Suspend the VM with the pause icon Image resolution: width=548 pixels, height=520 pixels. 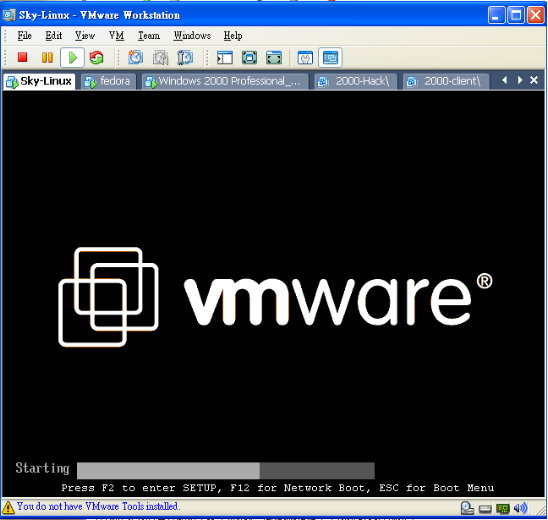point(47,57)
